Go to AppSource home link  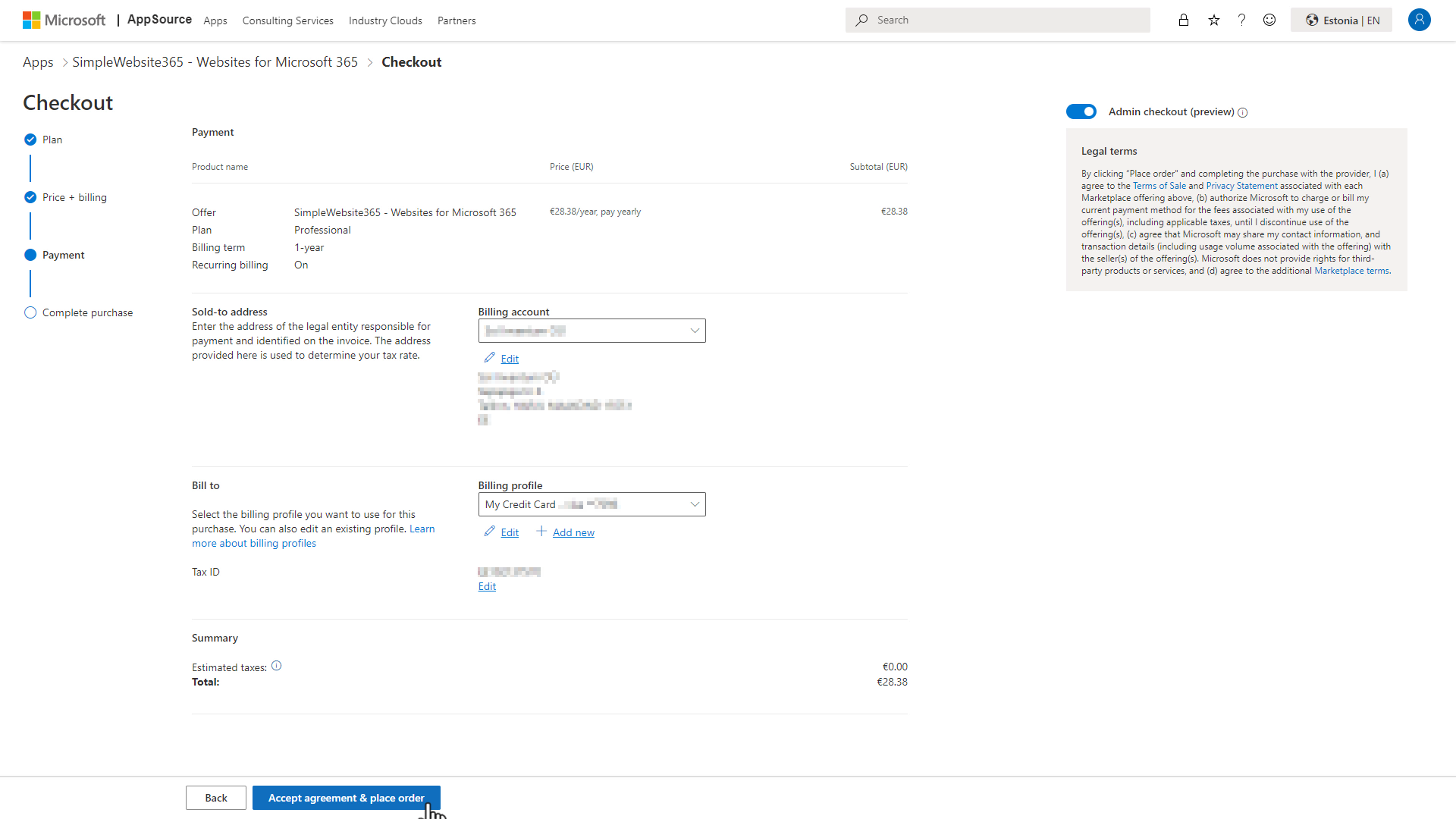(x=159, y=20)
